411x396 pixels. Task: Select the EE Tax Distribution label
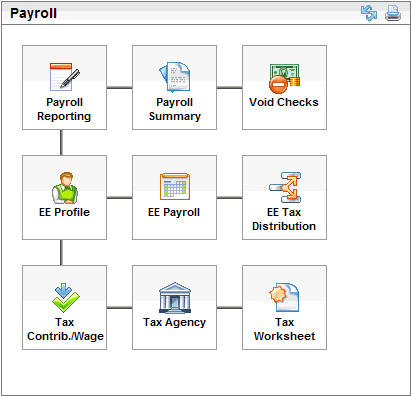pos(284,219)
